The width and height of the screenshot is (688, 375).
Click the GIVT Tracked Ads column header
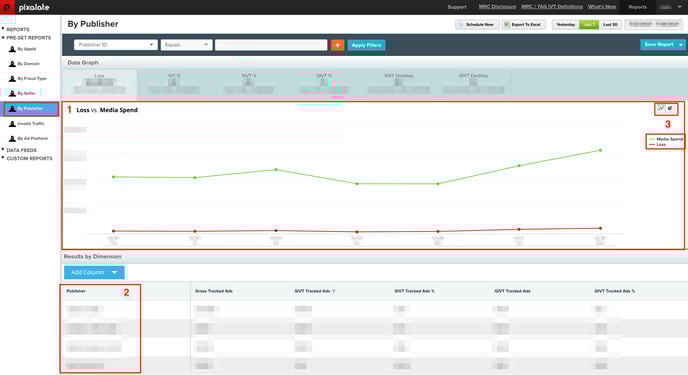click(512, 291)
